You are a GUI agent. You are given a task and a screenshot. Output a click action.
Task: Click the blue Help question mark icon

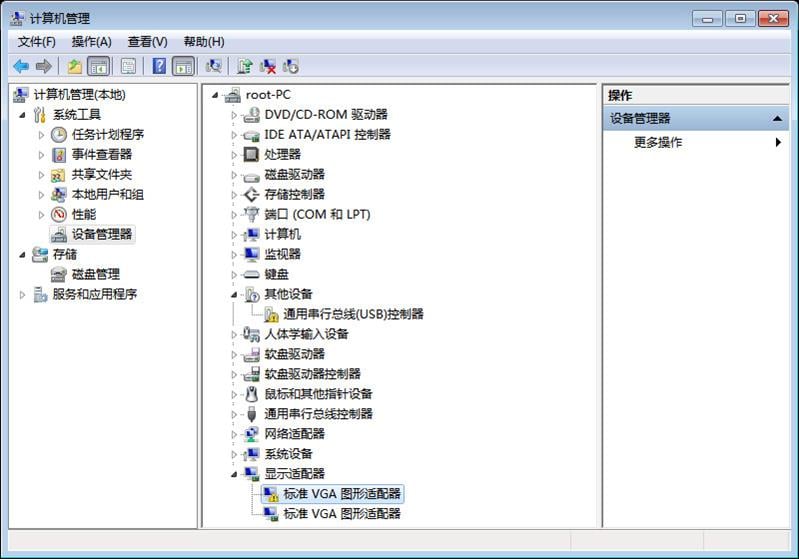click(x=159, y=66)
